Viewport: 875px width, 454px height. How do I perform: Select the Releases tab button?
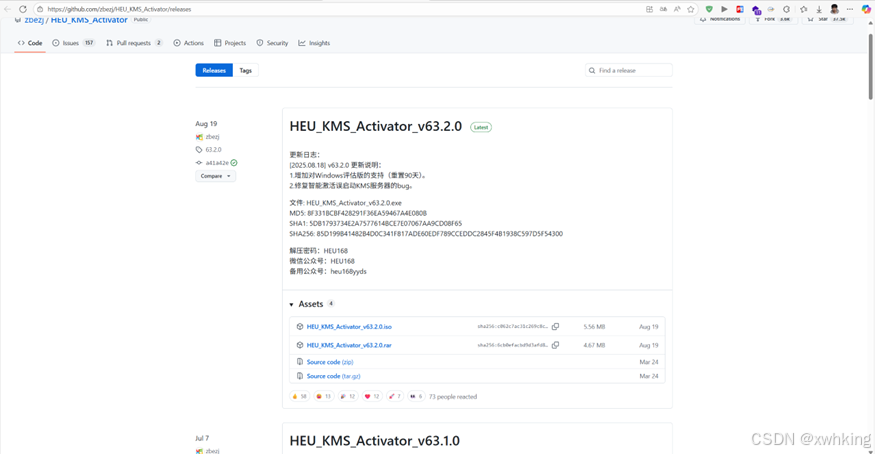tap(214, 70)
